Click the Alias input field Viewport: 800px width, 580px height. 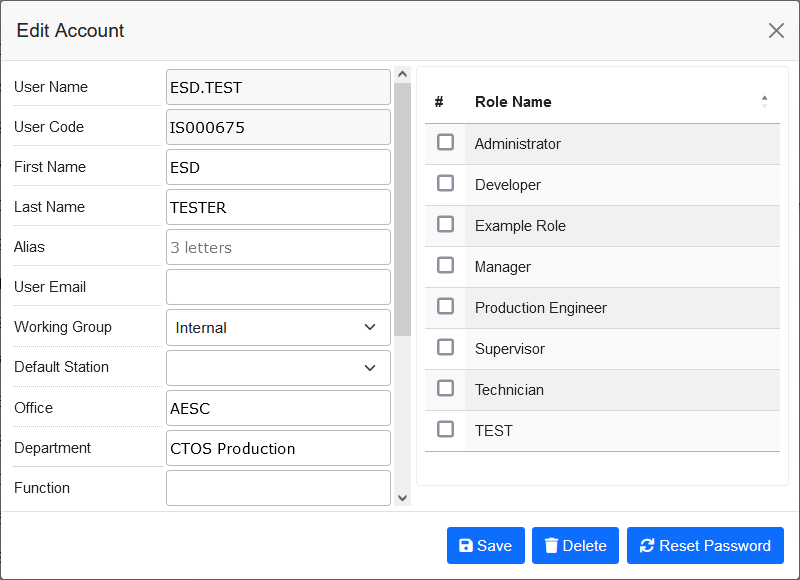click(x=278, y=247)
